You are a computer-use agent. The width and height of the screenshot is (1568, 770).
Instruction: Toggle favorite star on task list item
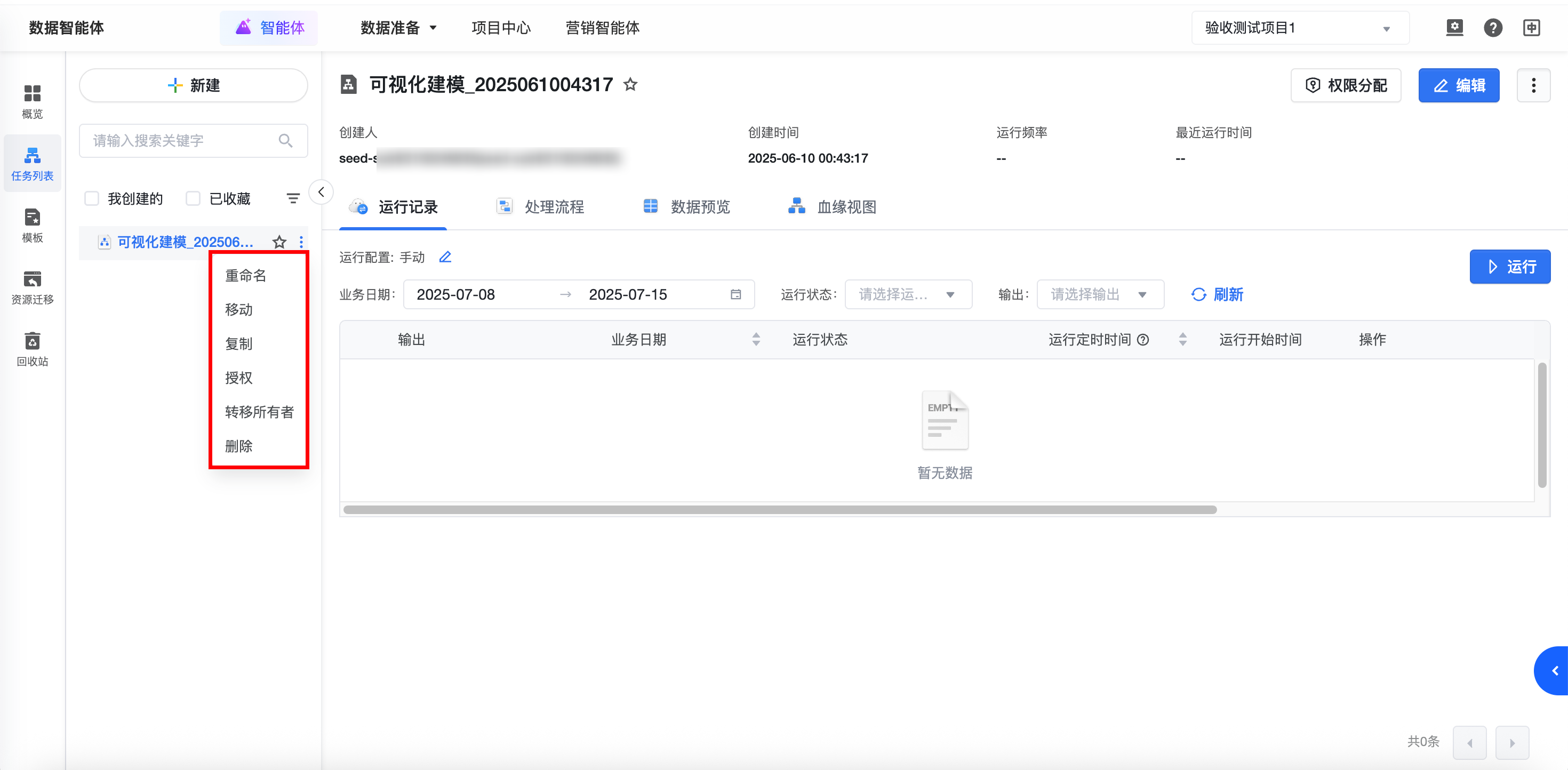point(279,242)
